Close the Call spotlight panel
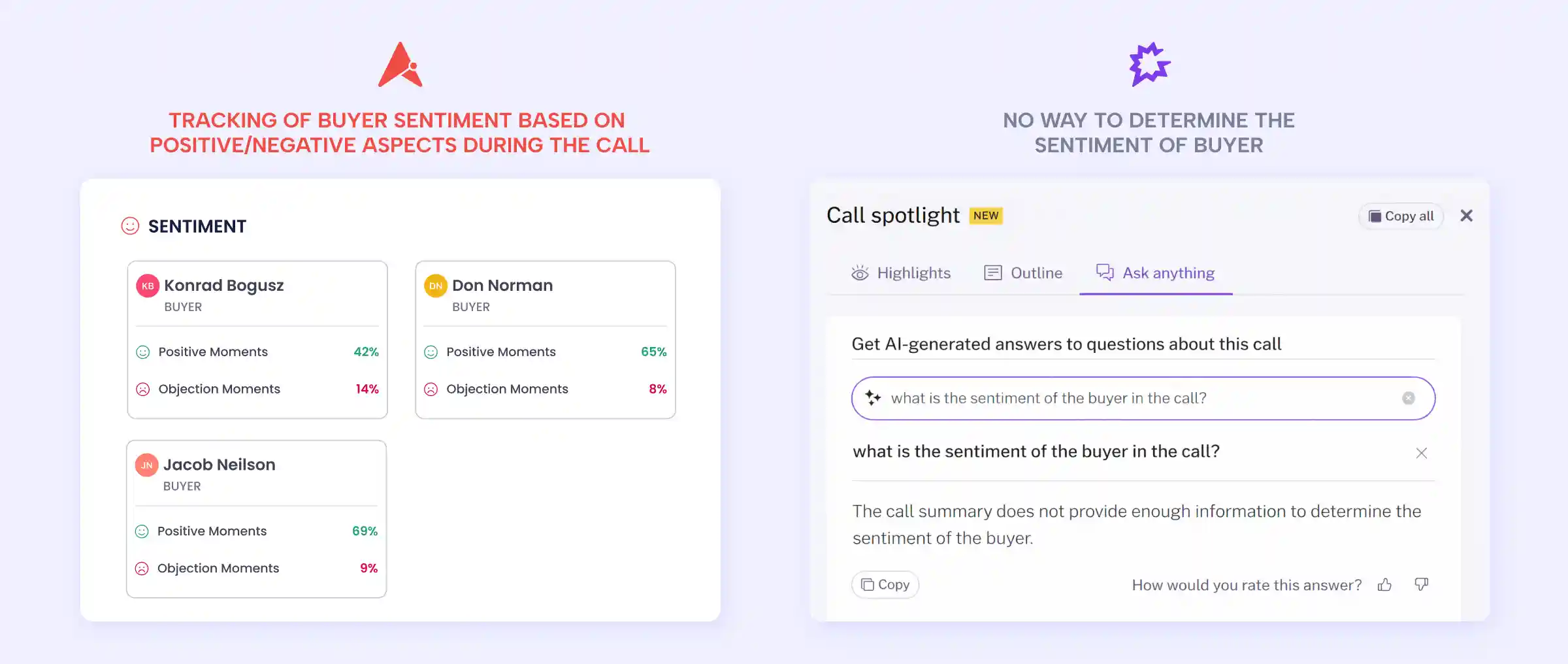Screen dimensions: 1568x664 pyautogui.click(x=1467, y=216)
